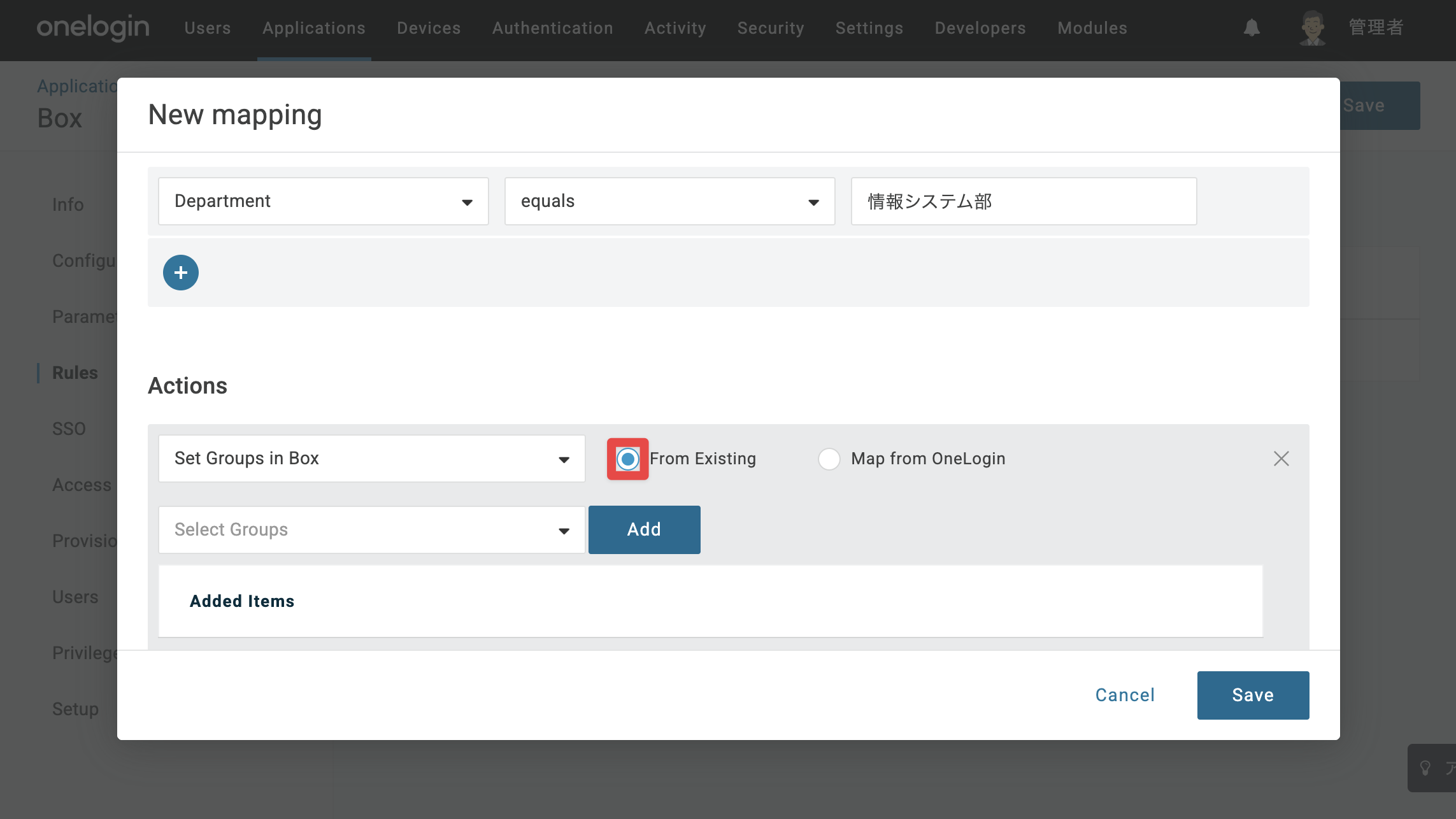Image resolution: width=1456 pixels, height=819 pixels.
Task: Open the Security menu
Action: pyautogui.click(x=771, y=28)
